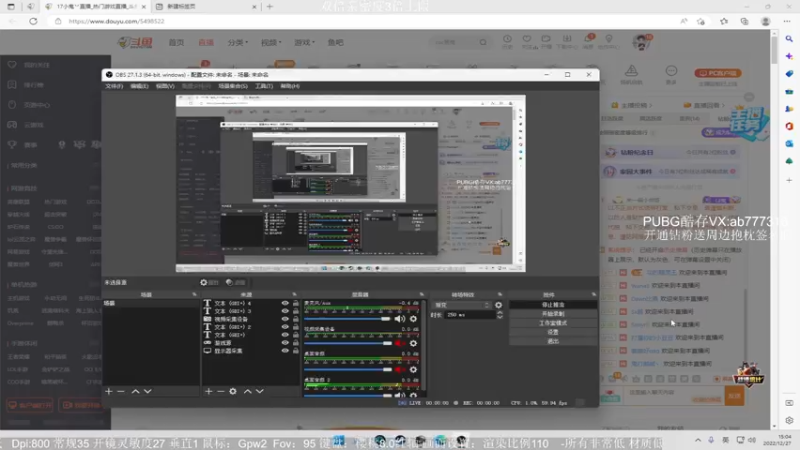Lock the 显示器采集 source
This screenshot has width=800, height=450.
295,351
